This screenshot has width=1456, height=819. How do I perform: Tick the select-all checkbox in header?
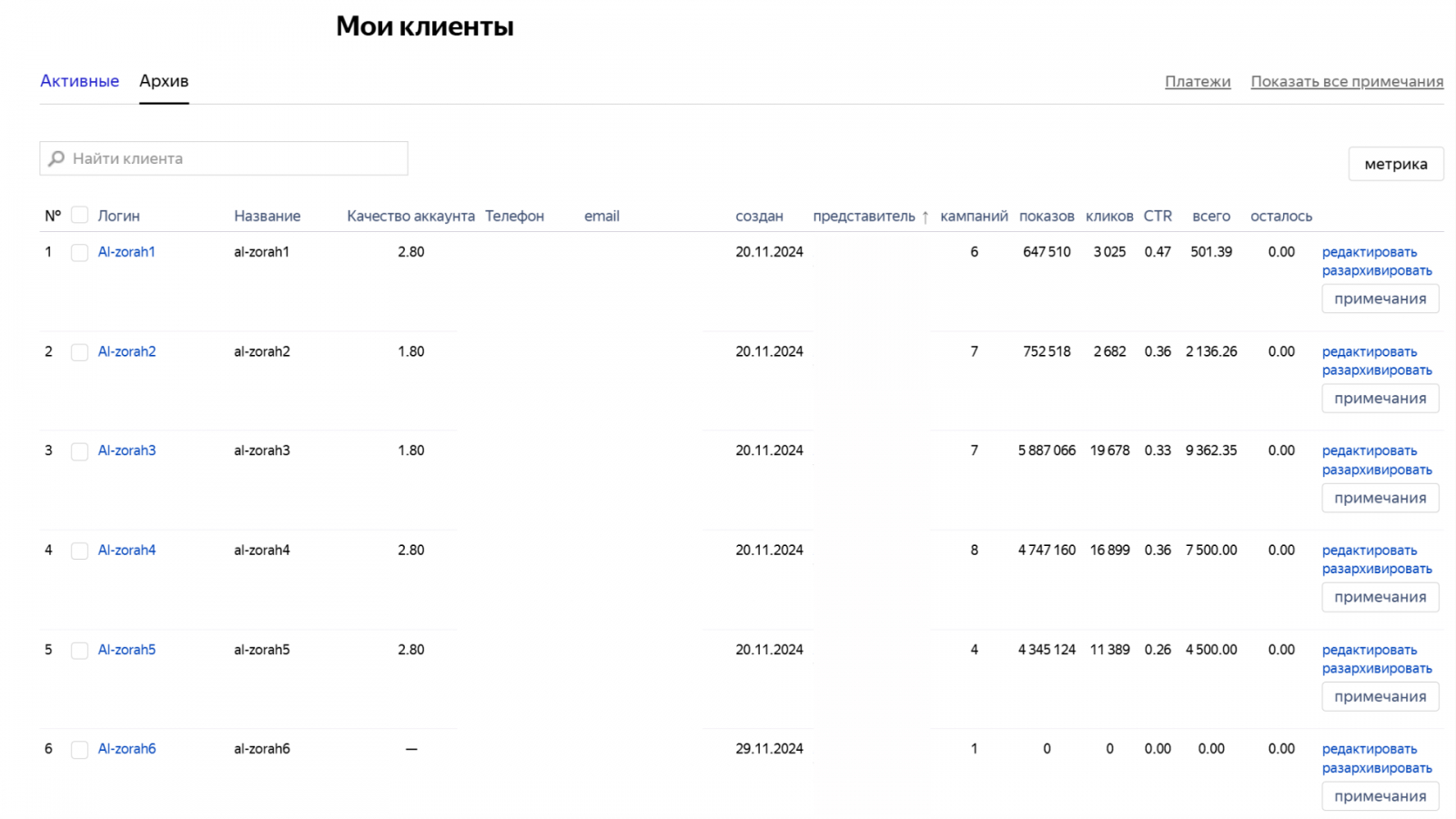(x=80, y=216)
